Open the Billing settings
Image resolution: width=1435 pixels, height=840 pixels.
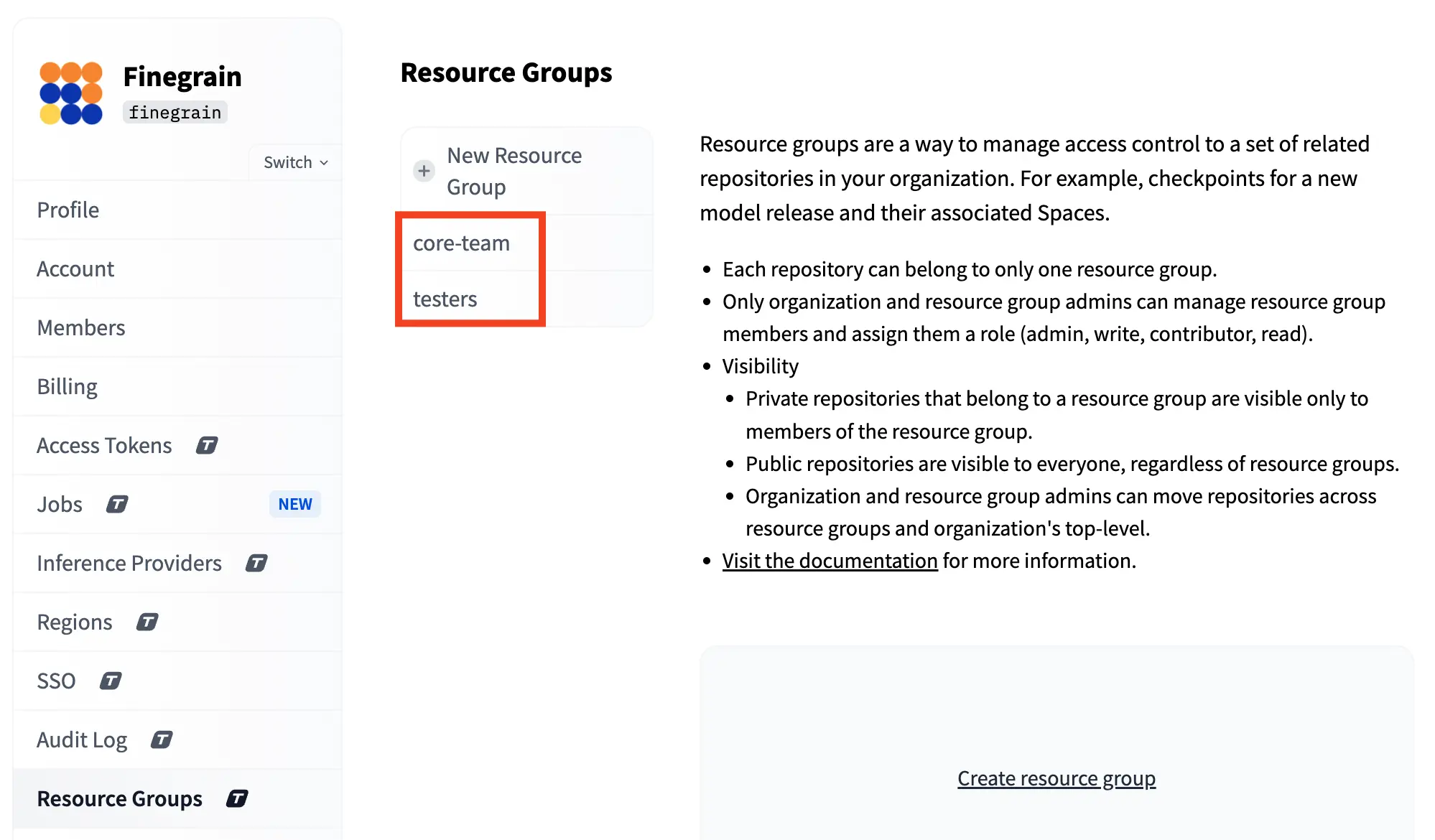click(x=67, y=387)
